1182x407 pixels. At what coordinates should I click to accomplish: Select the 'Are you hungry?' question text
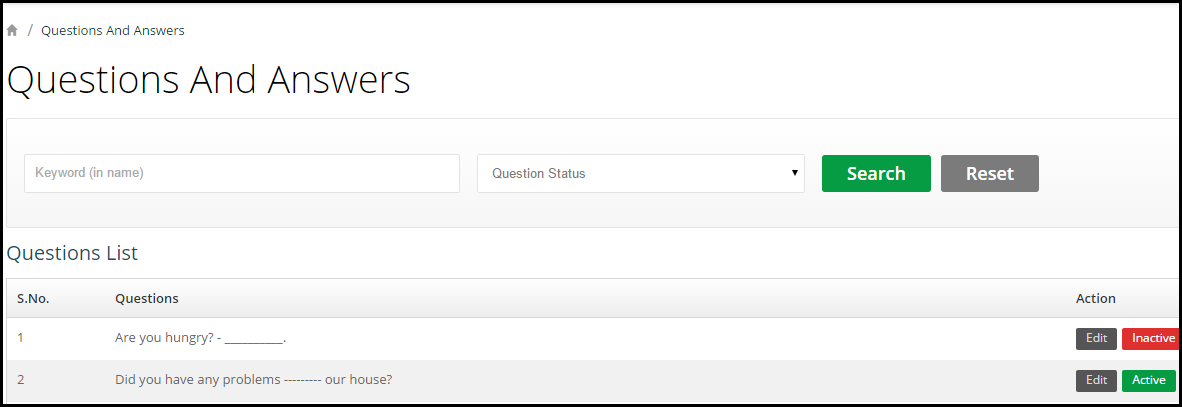click(x=201, y=338)
